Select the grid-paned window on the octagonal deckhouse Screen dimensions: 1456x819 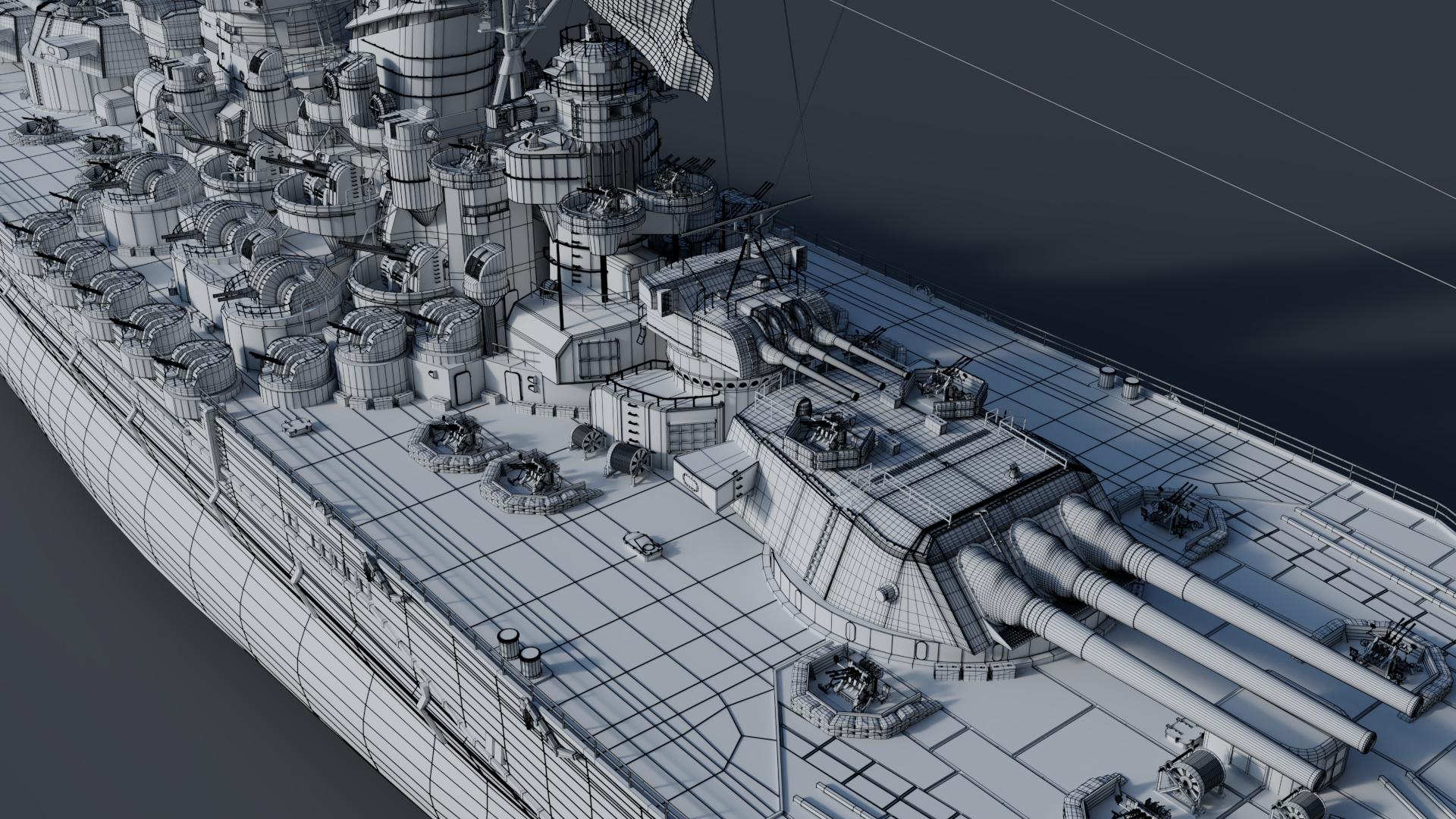(x=598, y=359)
